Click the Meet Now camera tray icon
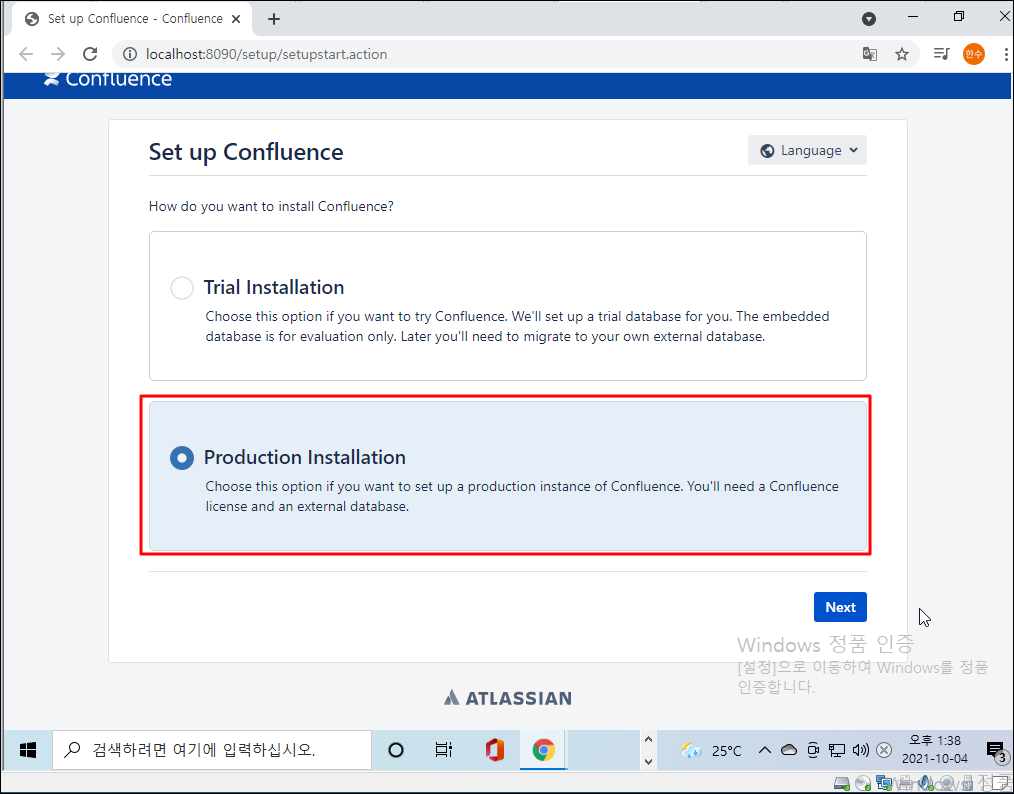The height and width of the screenshot is (794, 1014). point(814,750)
